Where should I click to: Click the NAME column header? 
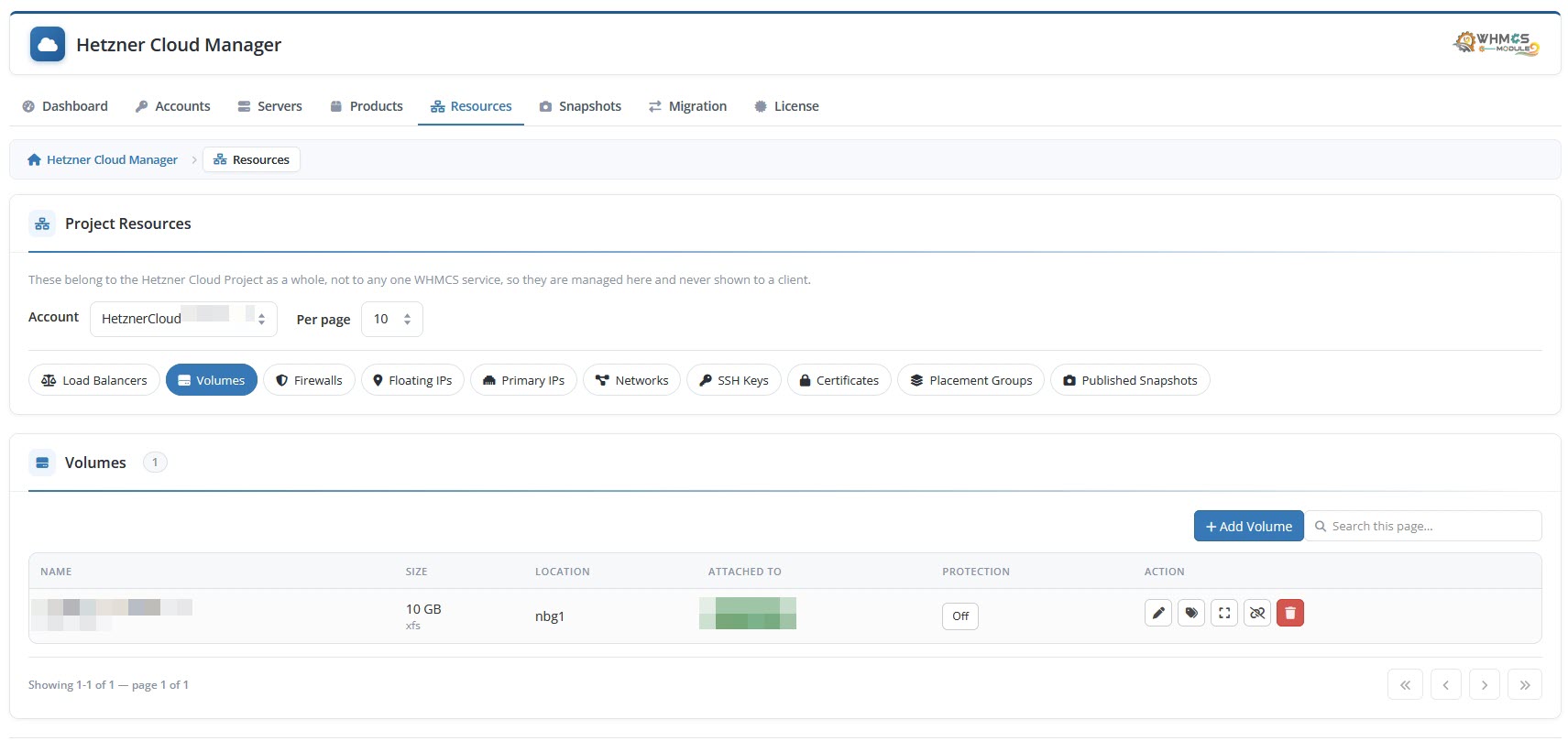(x=56, y=572)
